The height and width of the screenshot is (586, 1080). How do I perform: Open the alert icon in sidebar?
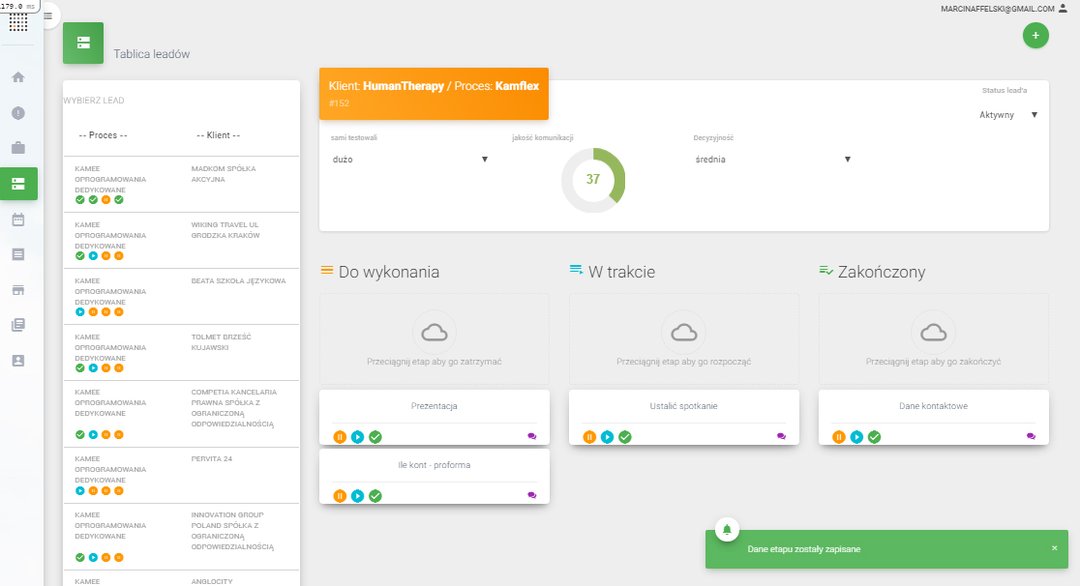coord(18,113)
